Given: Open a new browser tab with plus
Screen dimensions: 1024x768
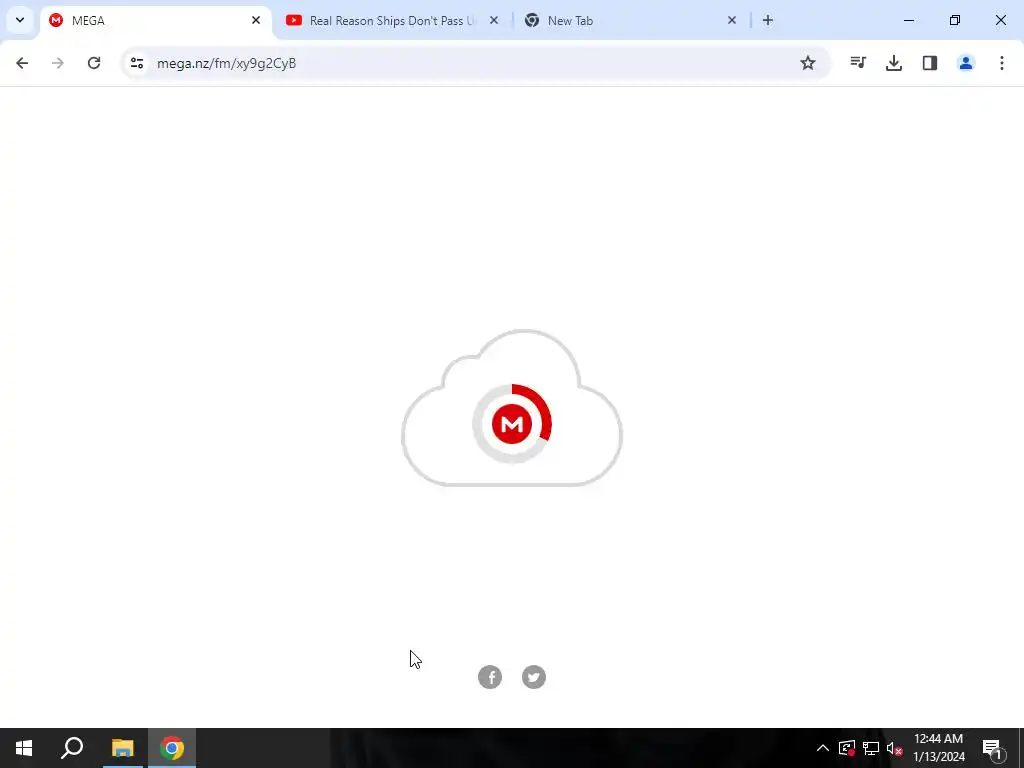Looking at the screenshot, I should point(768,20).
